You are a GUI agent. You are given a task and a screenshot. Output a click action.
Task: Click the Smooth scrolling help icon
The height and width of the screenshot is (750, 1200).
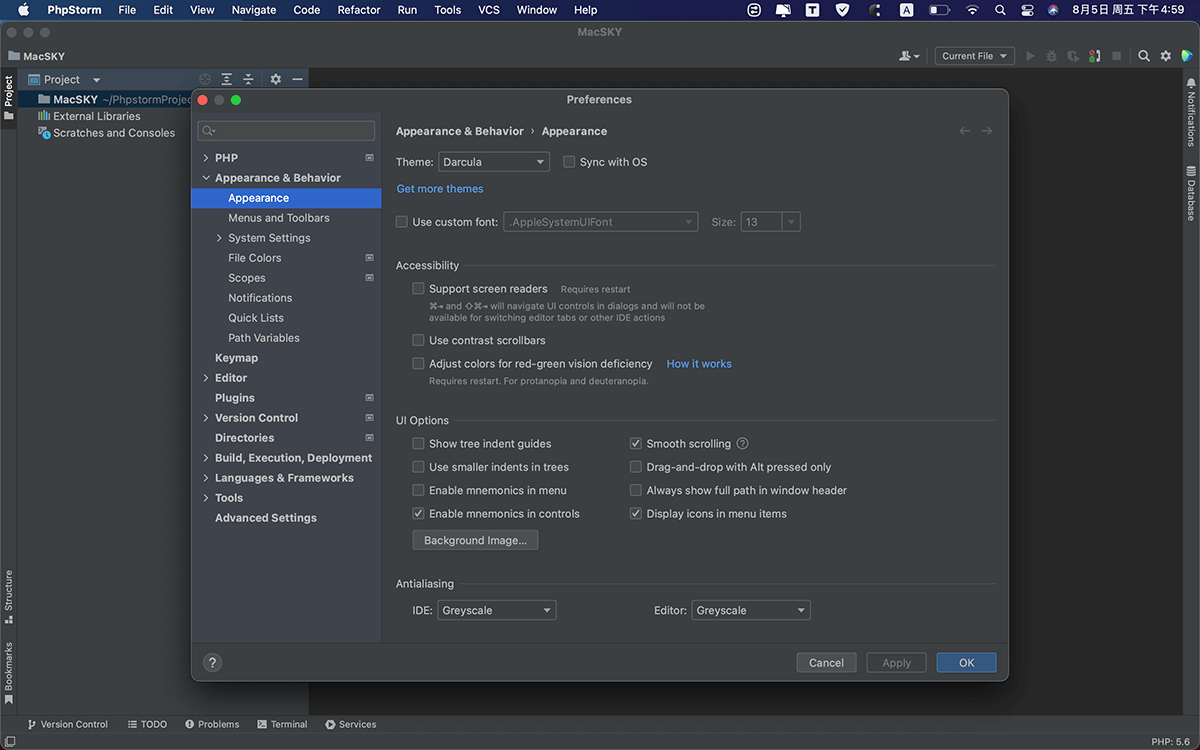click(x=742, y=444)
